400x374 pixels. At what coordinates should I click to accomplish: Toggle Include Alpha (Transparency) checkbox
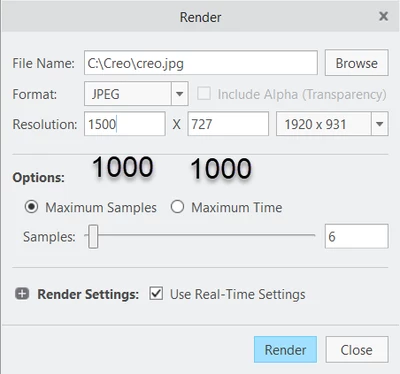coord(204,94)
